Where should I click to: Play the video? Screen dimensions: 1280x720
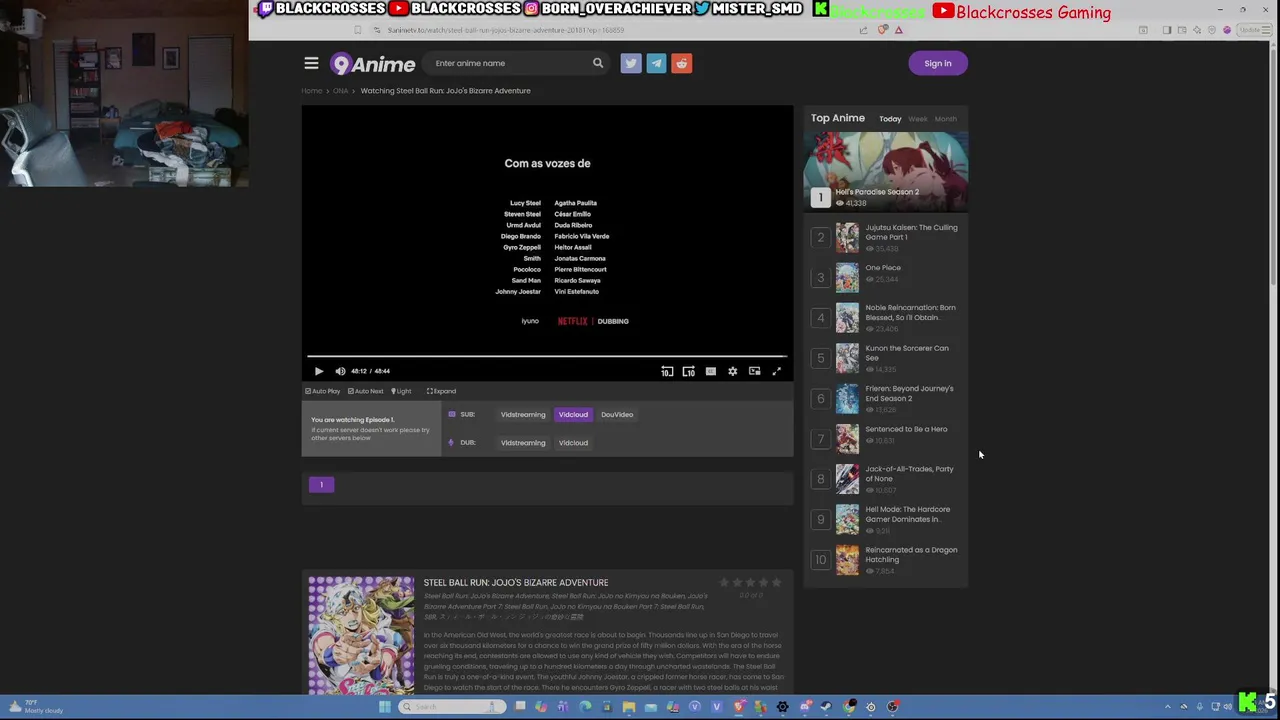(x=319, y=371)
